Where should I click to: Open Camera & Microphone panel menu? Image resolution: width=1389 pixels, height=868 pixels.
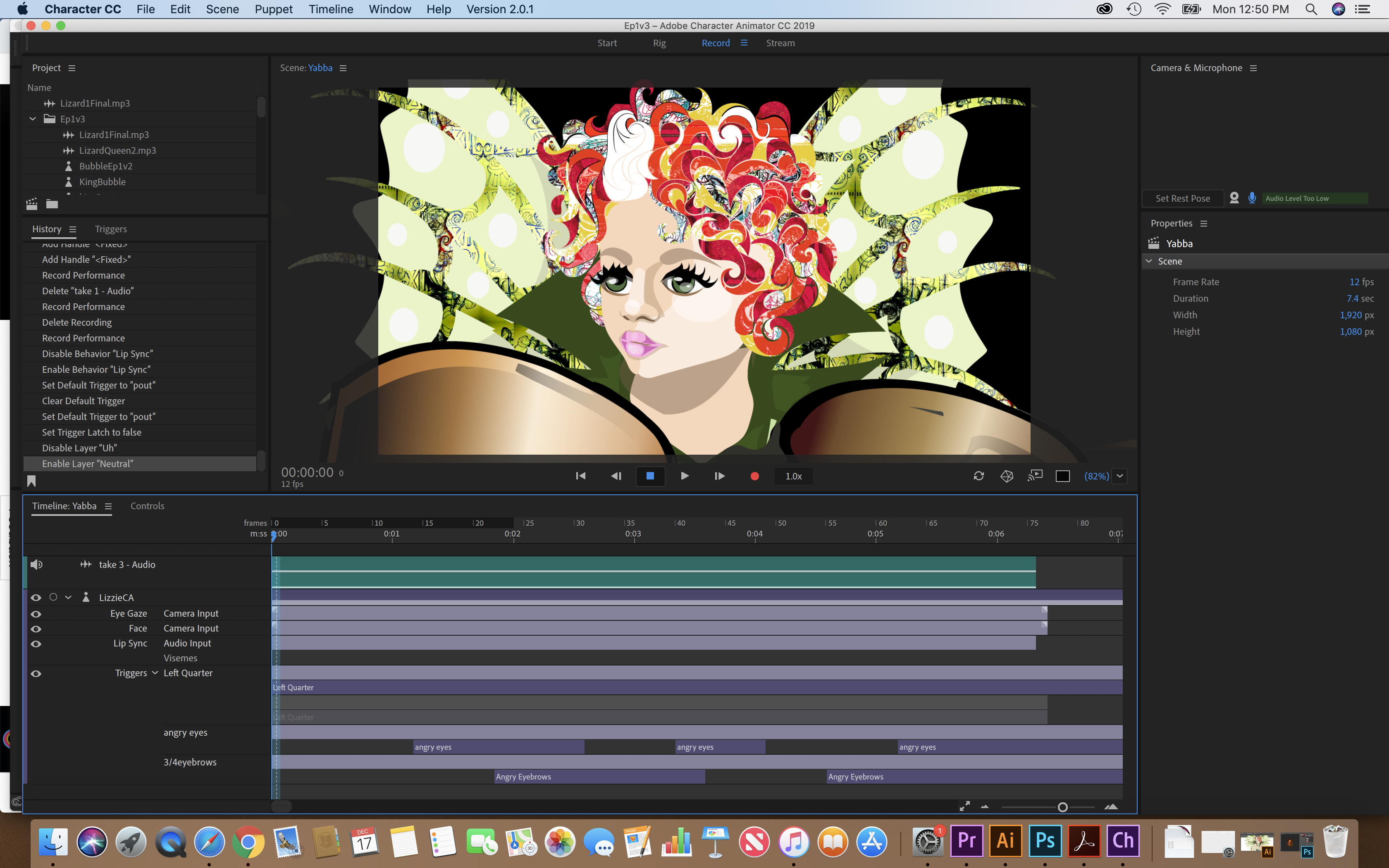pyautogui.click(x=1253, y=68)
